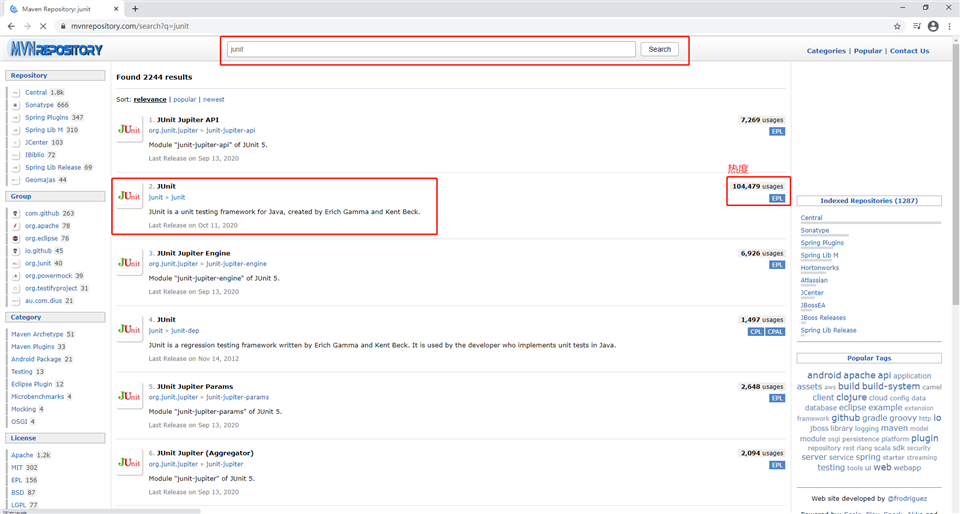960x514 pixels.
Task: Open the Contact Us link
Action: (909, 51)
